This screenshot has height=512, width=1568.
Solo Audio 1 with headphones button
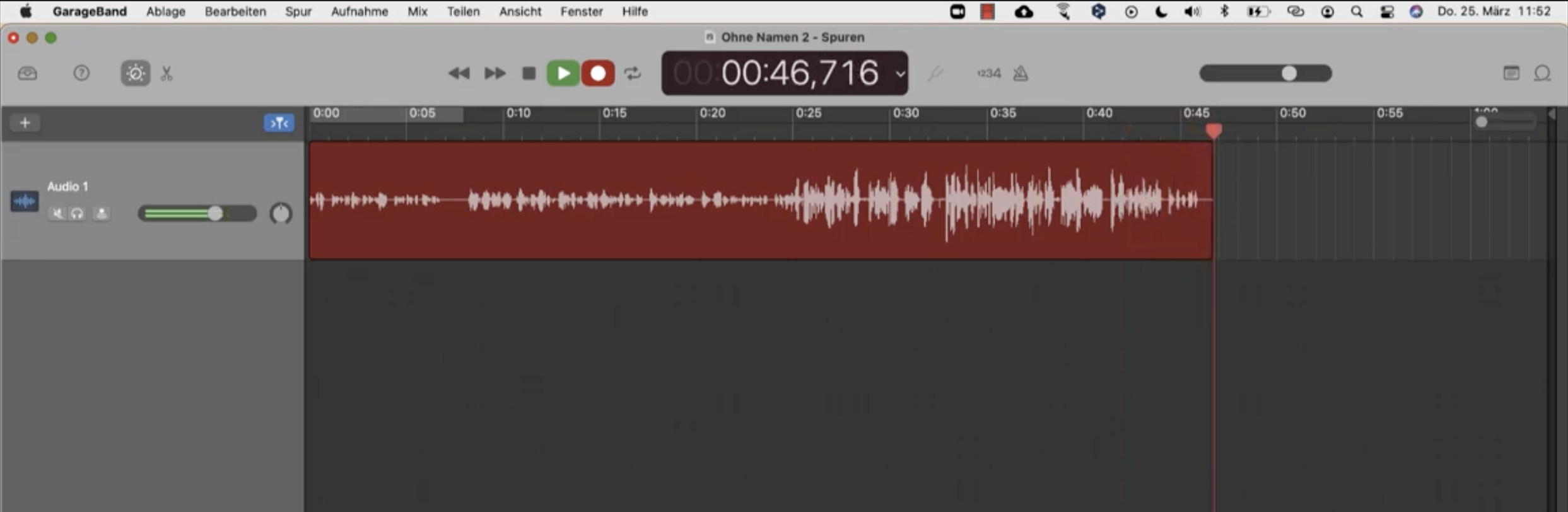(x=77, y=214)
